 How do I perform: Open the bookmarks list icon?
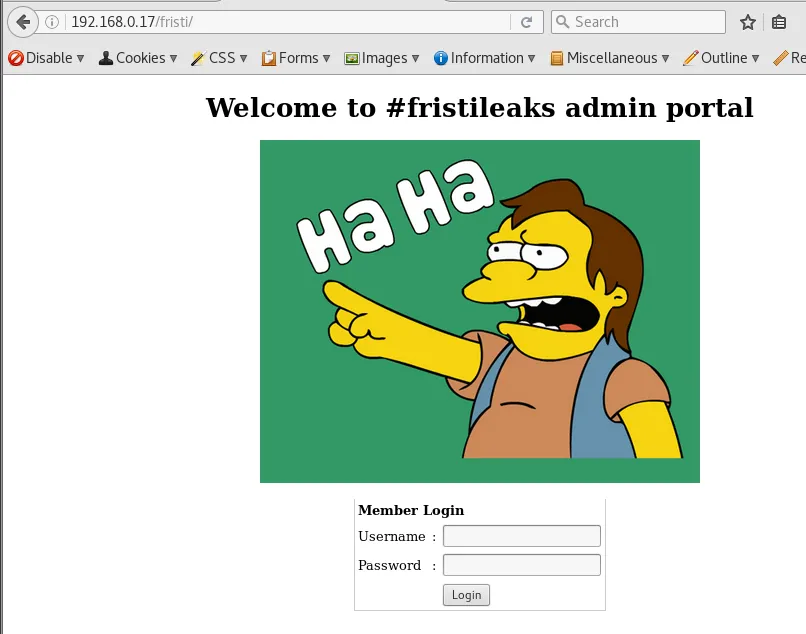(779, 22)
